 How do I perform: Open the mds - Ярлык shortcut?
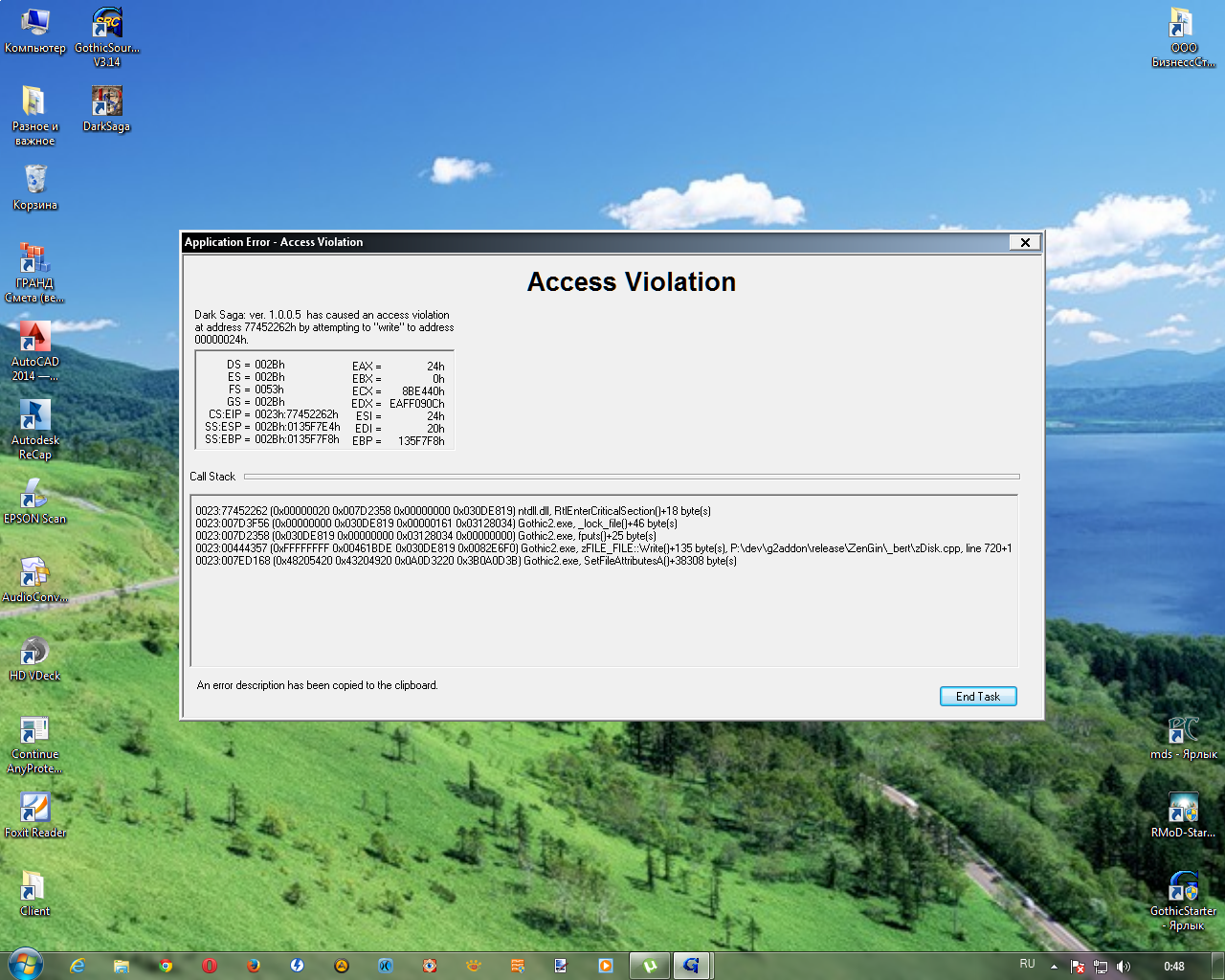[x=1183, y=736]
